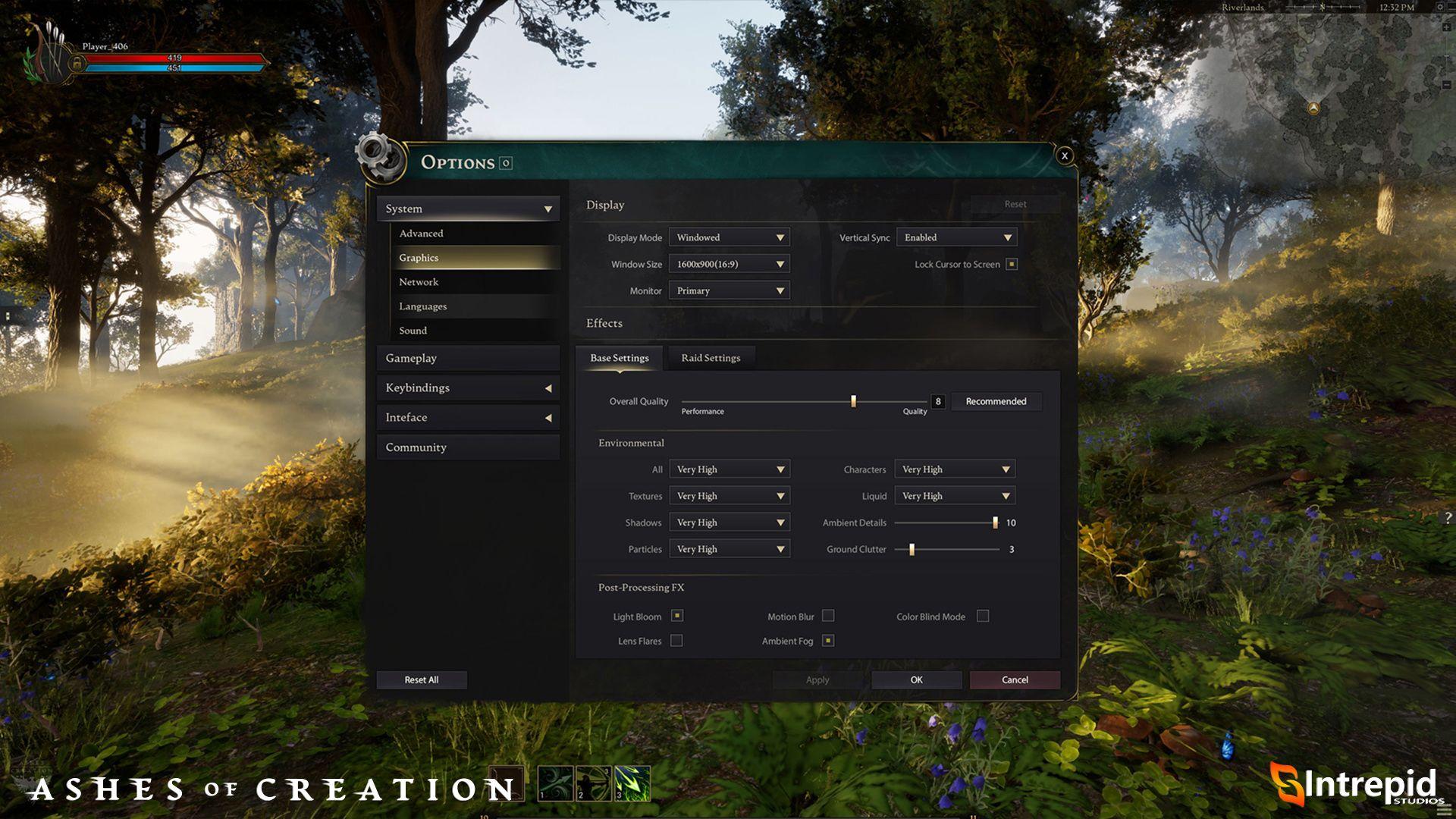This screenshot has height=819, width=1456.
Task: Open the Characters quality dropdown
Action: 955,469
